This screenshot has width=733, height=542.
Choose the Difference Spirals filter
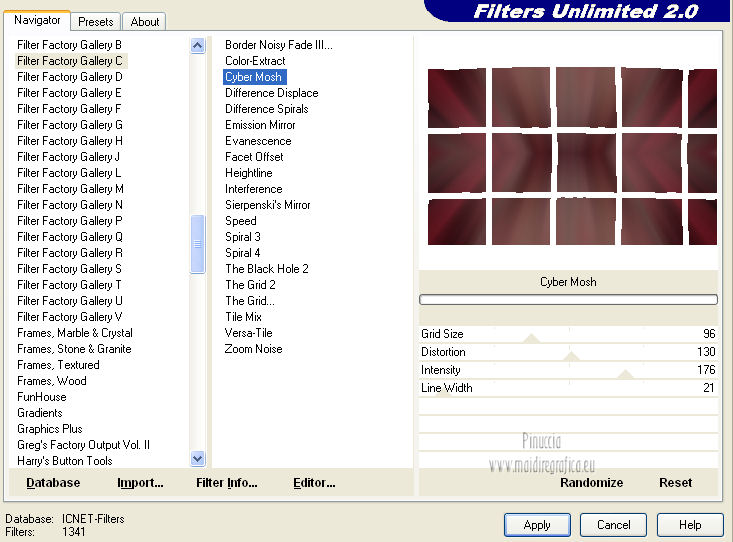click(x=266, y=109)
